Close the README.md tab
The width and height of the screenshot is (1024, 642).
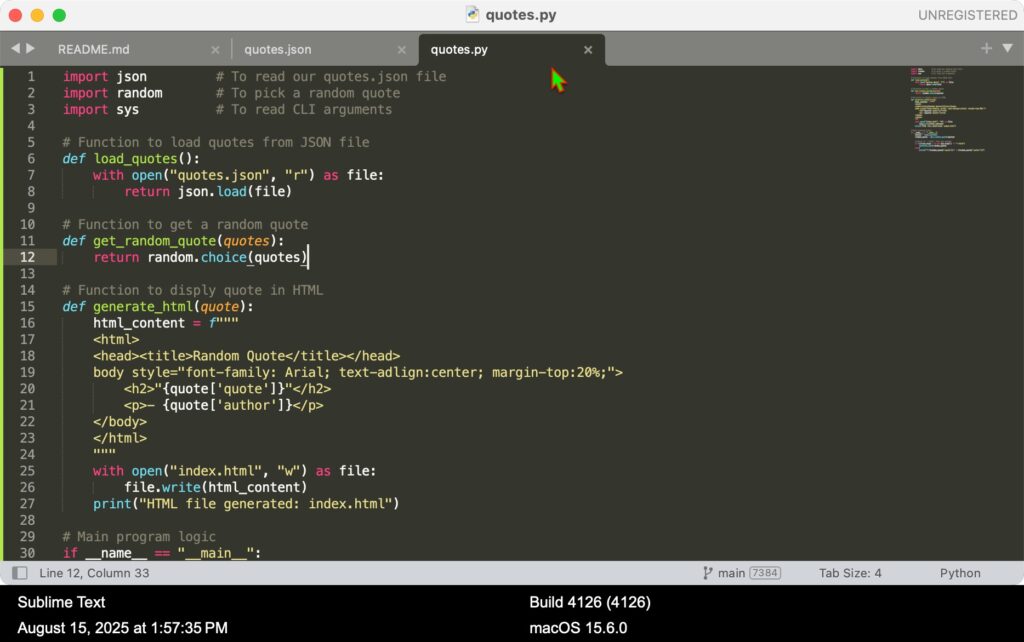[x=214, y=49]
